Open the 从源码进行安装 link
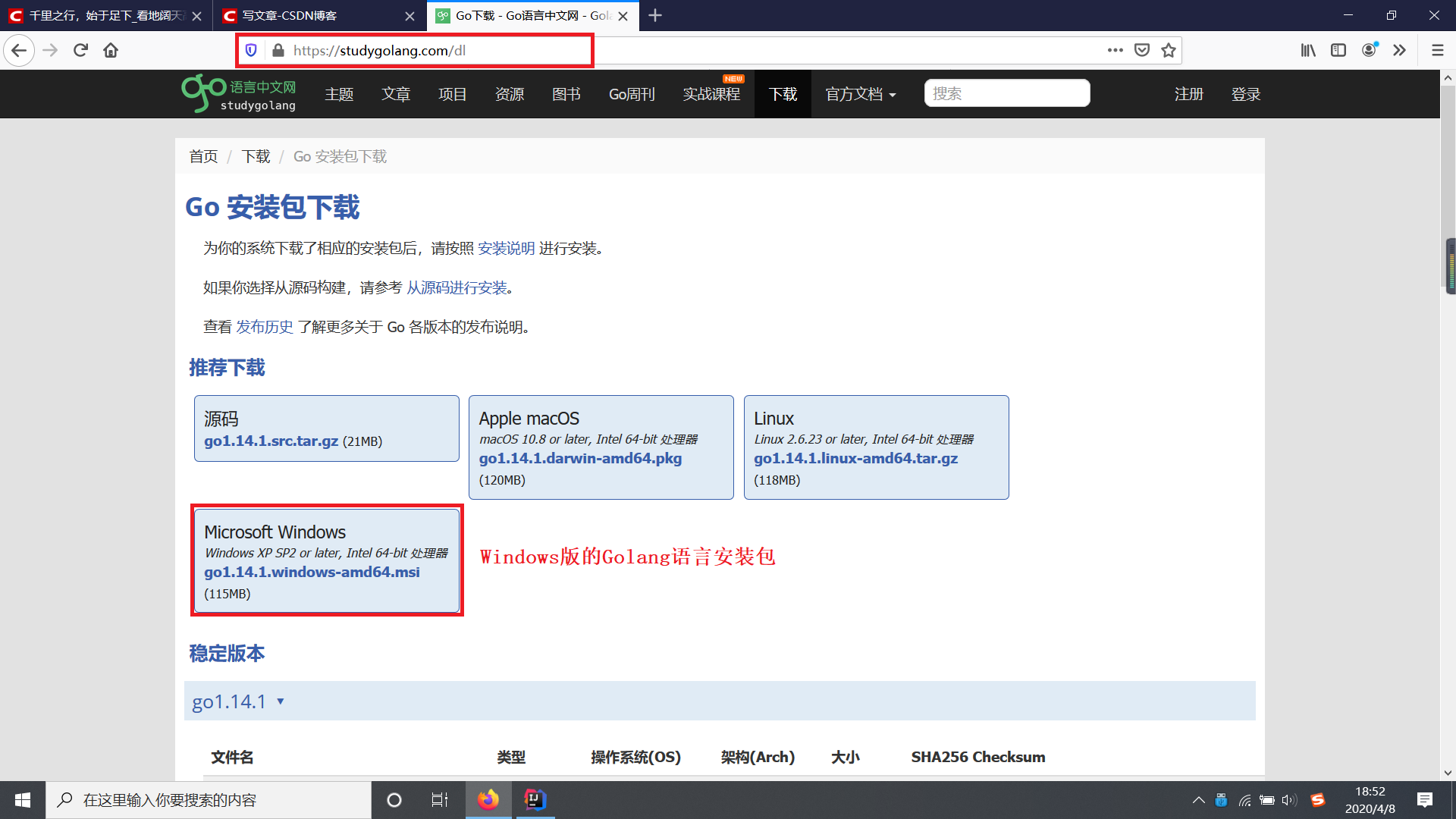The width and height of the screenshot is (1456, 819). tap(457, 287)
